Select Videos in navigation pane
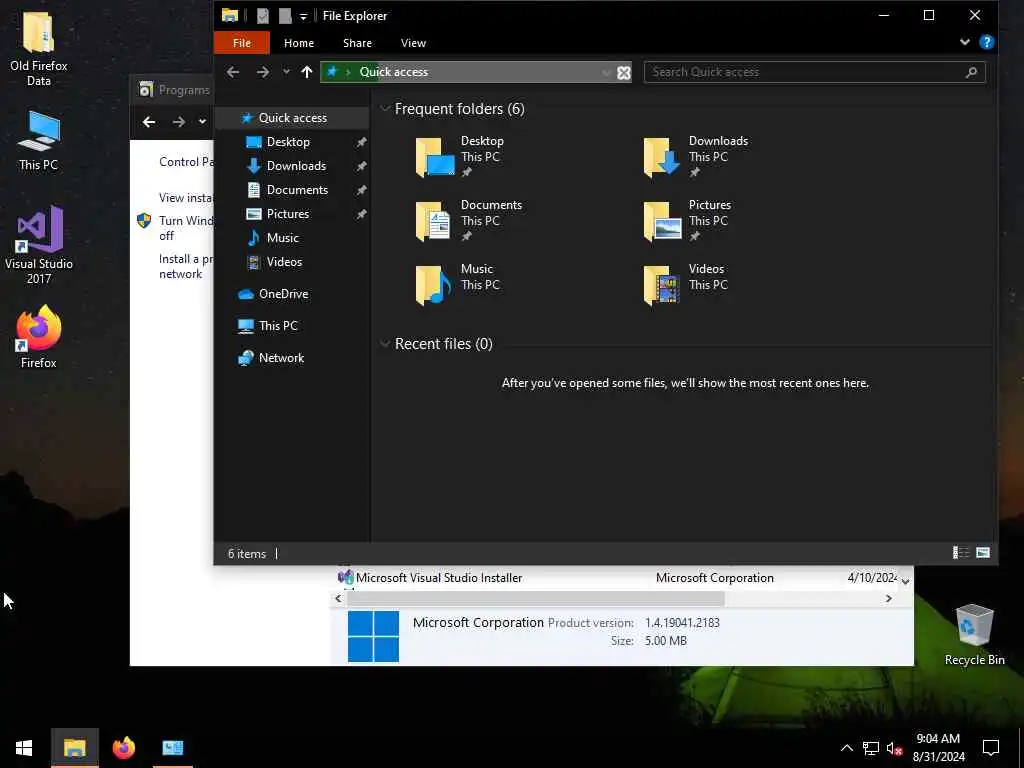The image size is (1024, 768). 284,262
